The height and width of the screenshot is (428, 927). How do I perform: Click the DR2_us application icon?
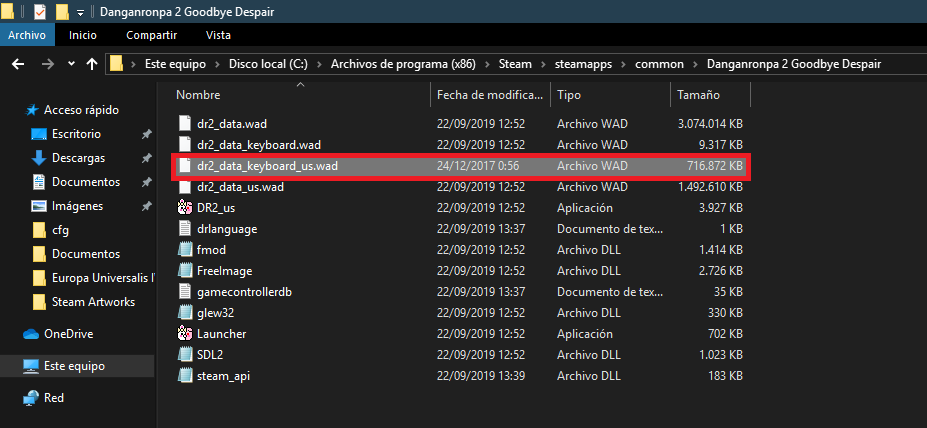pyautogui.click(x=184, y=207)
